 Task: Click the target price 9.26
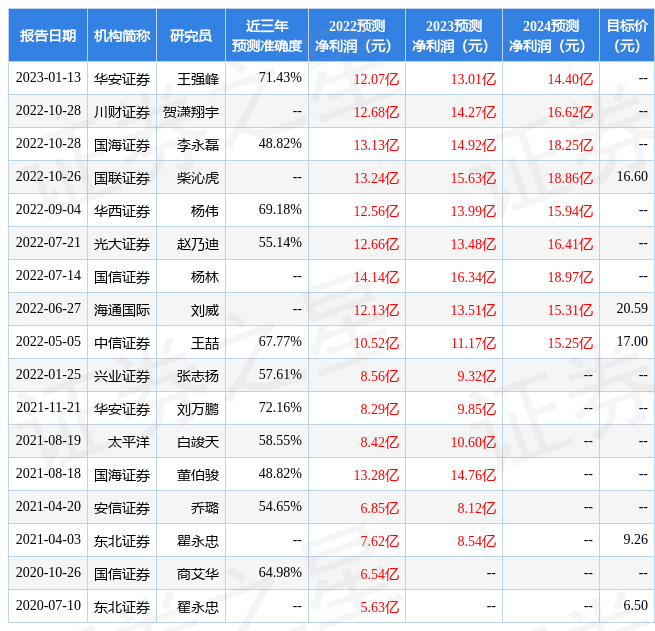click(x=635, y=540)
